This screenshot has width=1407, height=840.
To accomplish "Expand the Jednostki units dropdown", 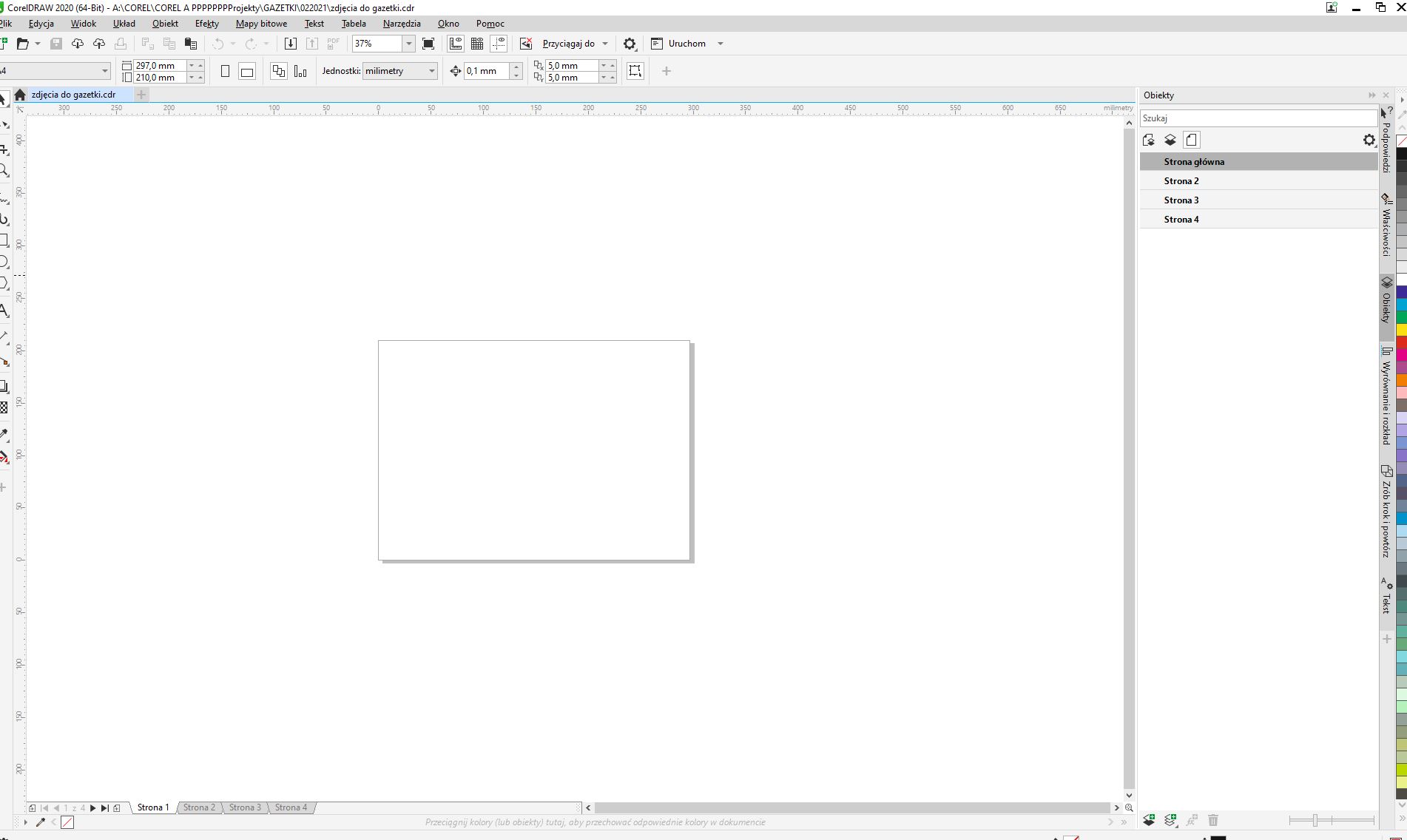I will pyautogui.click(x=432, y=71).
